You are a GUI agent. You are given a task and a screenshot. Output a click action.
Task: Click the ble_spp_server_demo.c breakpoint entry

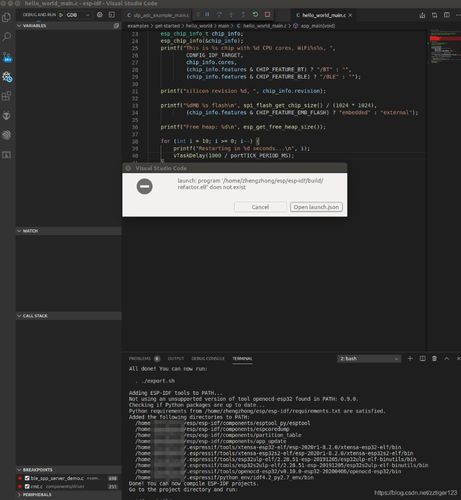click(x=70, y=478)
